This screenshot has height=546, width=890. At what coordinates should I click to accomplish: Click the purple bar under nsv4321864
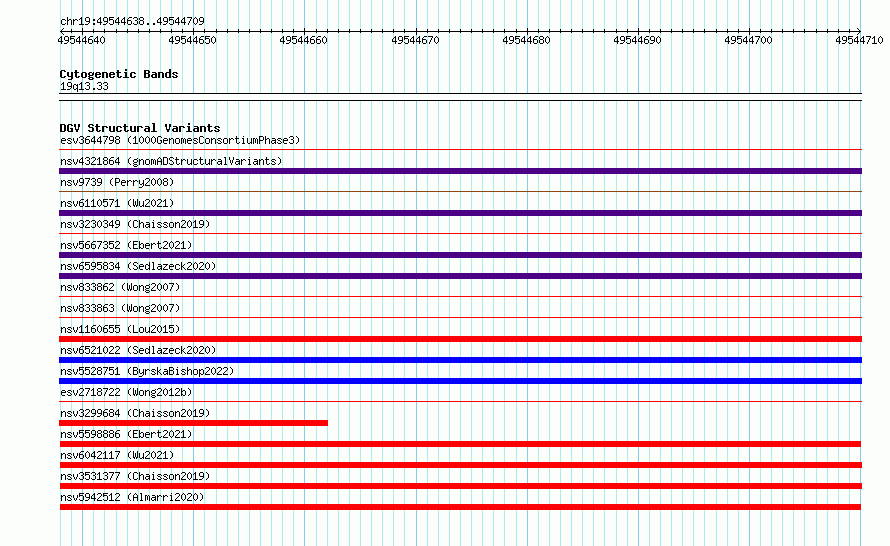point(460,171)
